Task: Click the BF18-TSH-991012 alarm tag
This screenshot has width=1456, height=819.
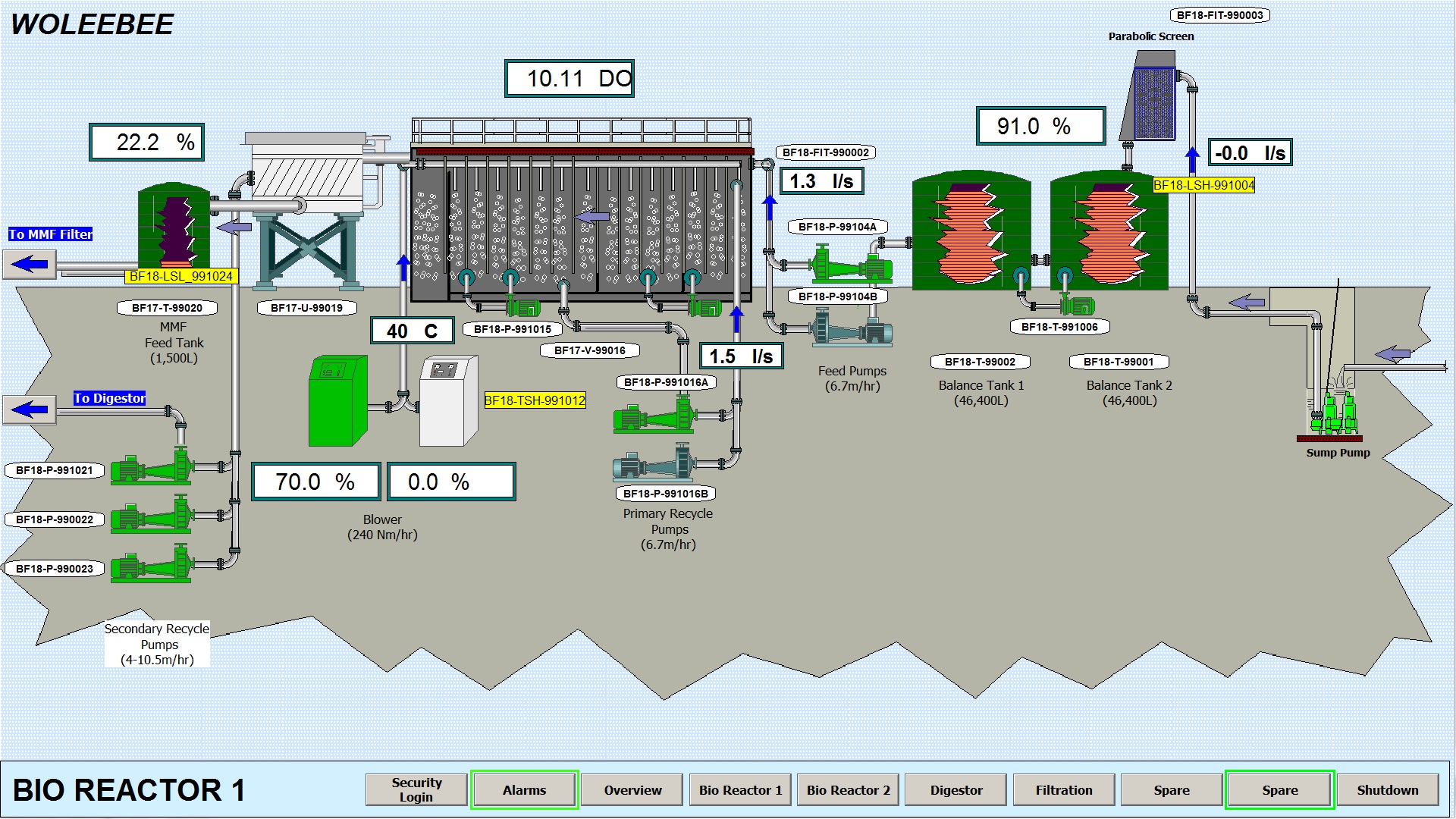Action: (x=535, y=400)
